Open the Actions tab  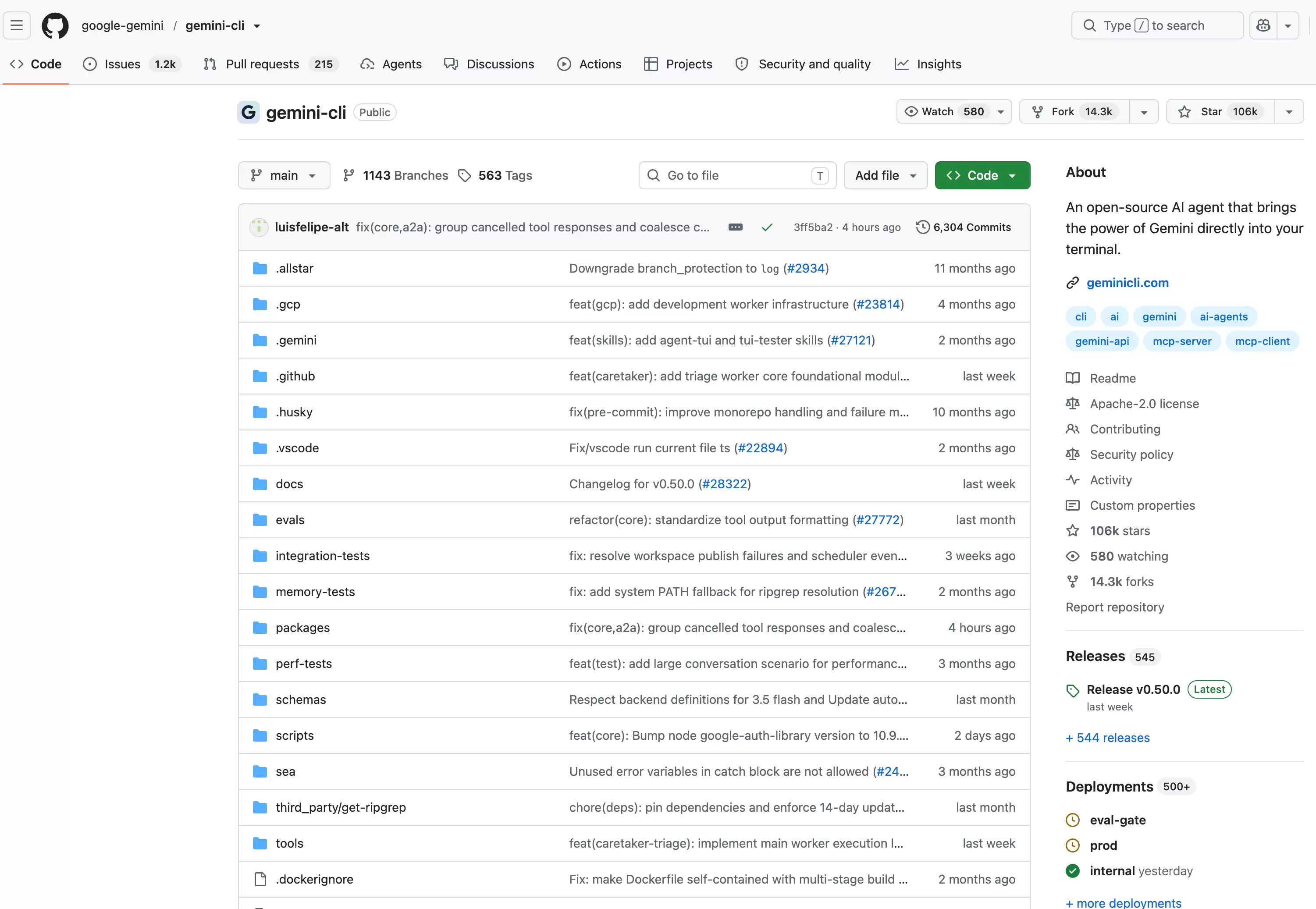(x=589, y=64)
